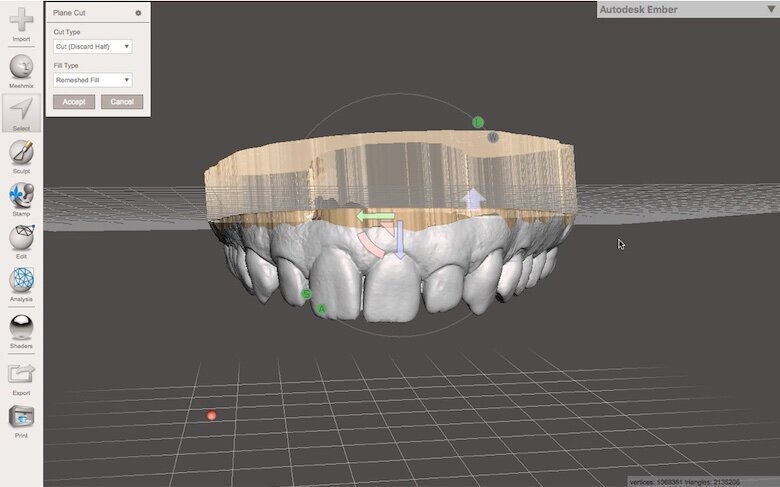Image resolution: width=780 pixels, height=487 pixels.
Task: Click the red pivot dot on grid
Action: tap(211, 415)
